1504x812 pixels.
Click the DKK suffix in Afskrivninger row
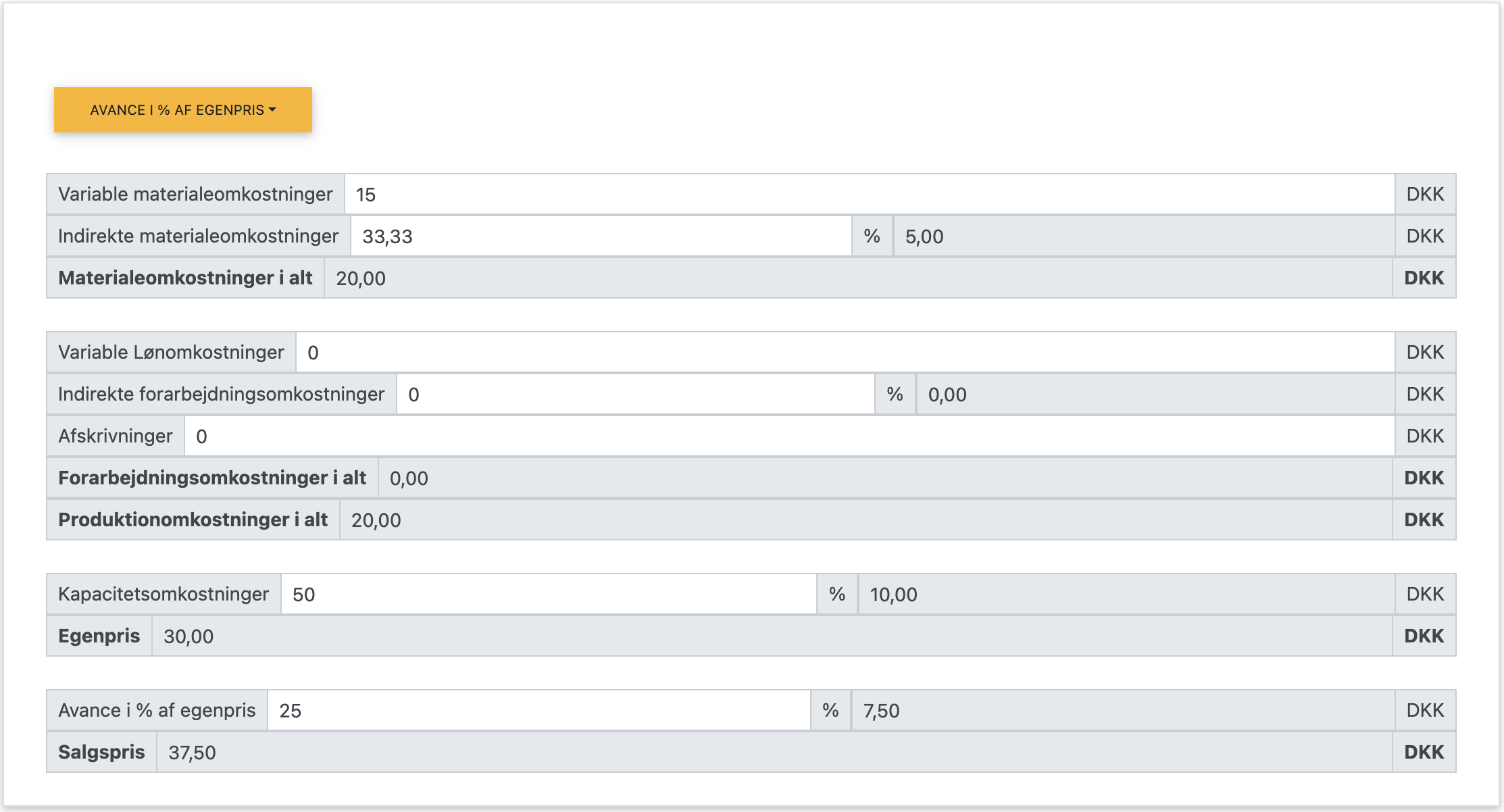pyautogui.click(x=1425, y=436)
